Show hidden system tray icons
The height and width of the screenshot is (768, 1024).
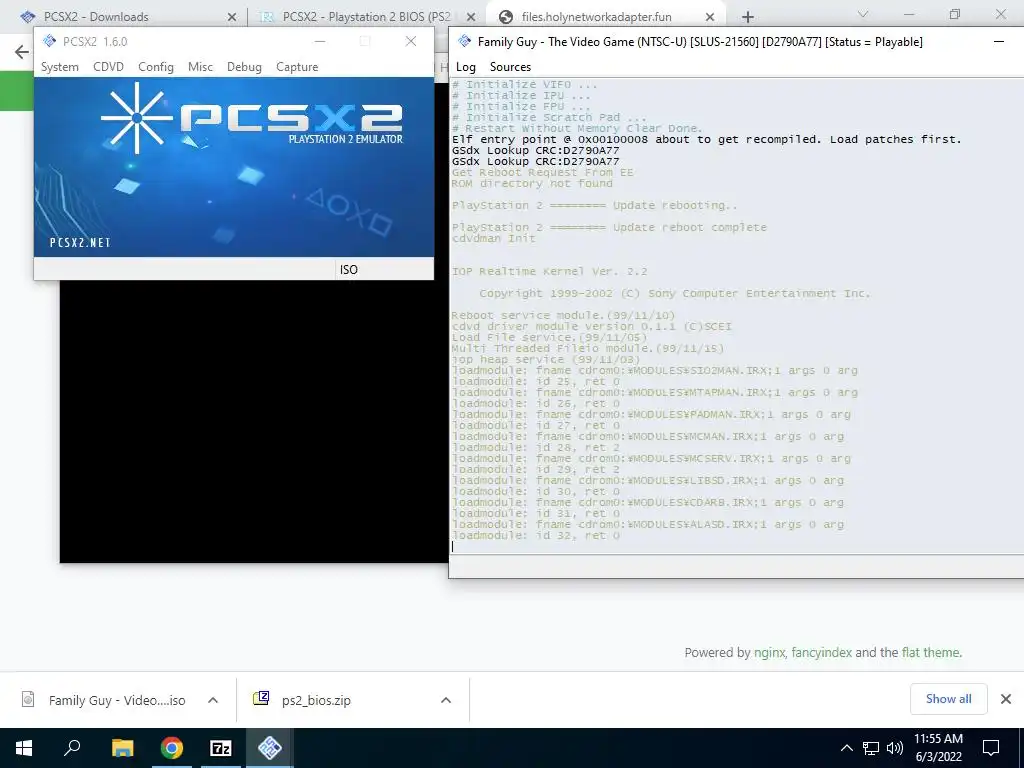[x=846, y=748]
